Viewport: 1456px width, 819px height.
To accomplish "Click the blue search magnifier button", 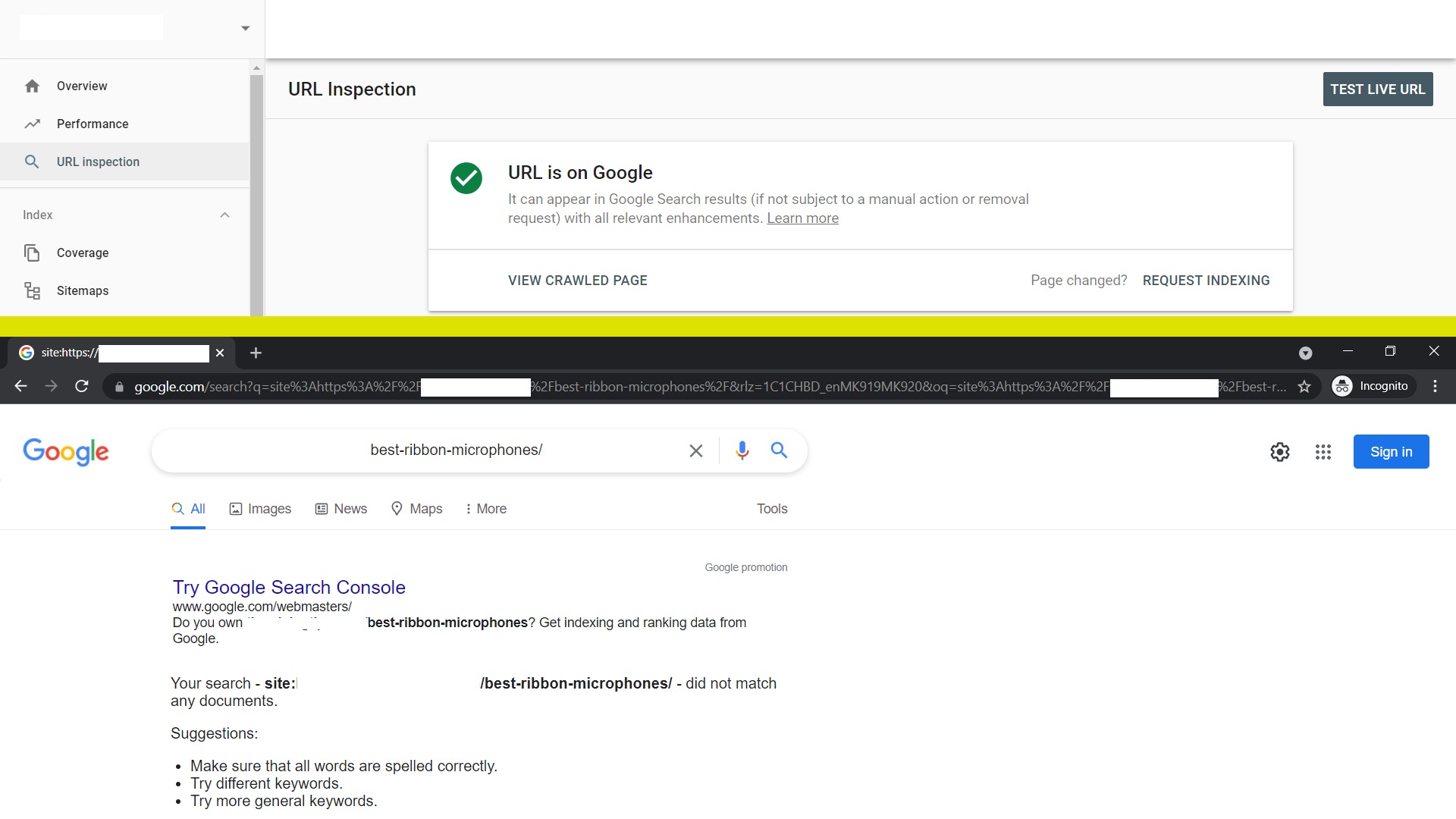I will (779, 450).
